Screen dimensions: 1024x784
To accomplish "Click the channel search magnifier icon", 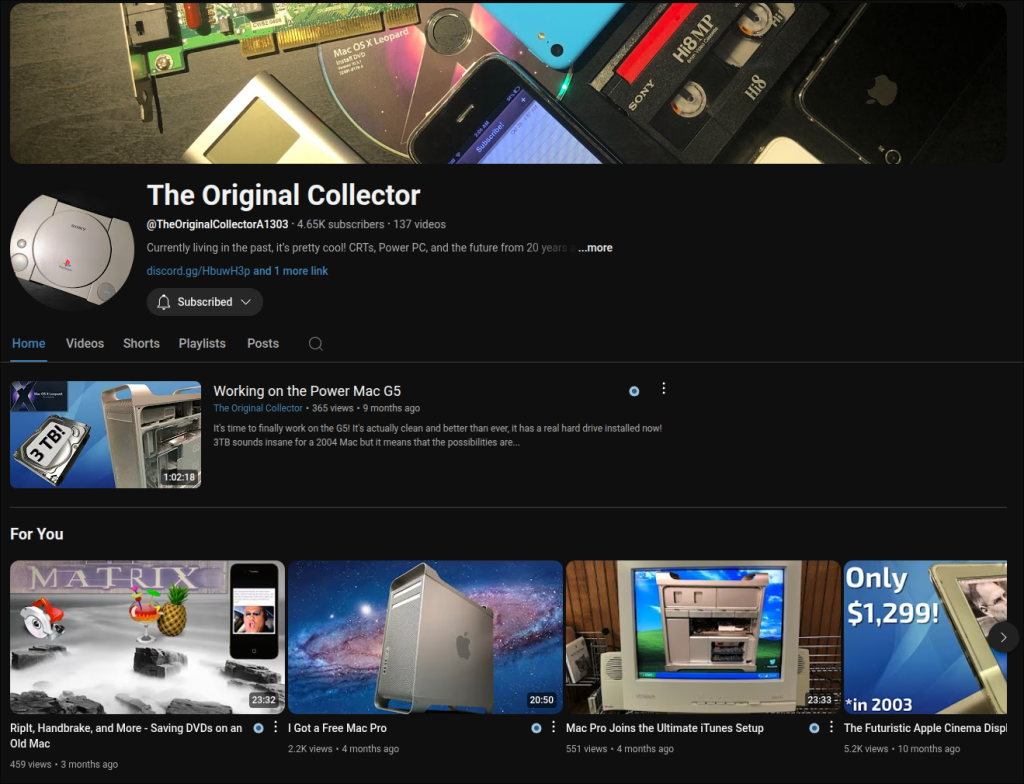I will pos(315,343).
